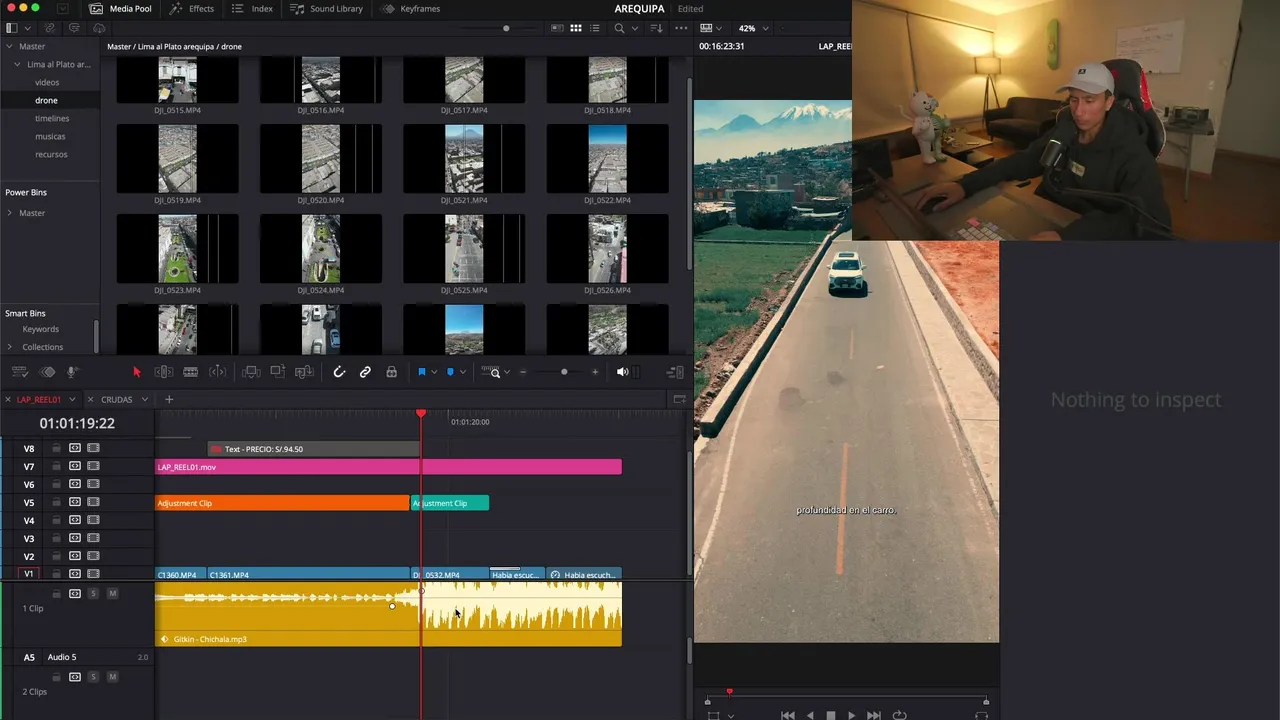The image size is (1280, 720).
Task: Open the Effects panel tab
Action: click(192, 9)
